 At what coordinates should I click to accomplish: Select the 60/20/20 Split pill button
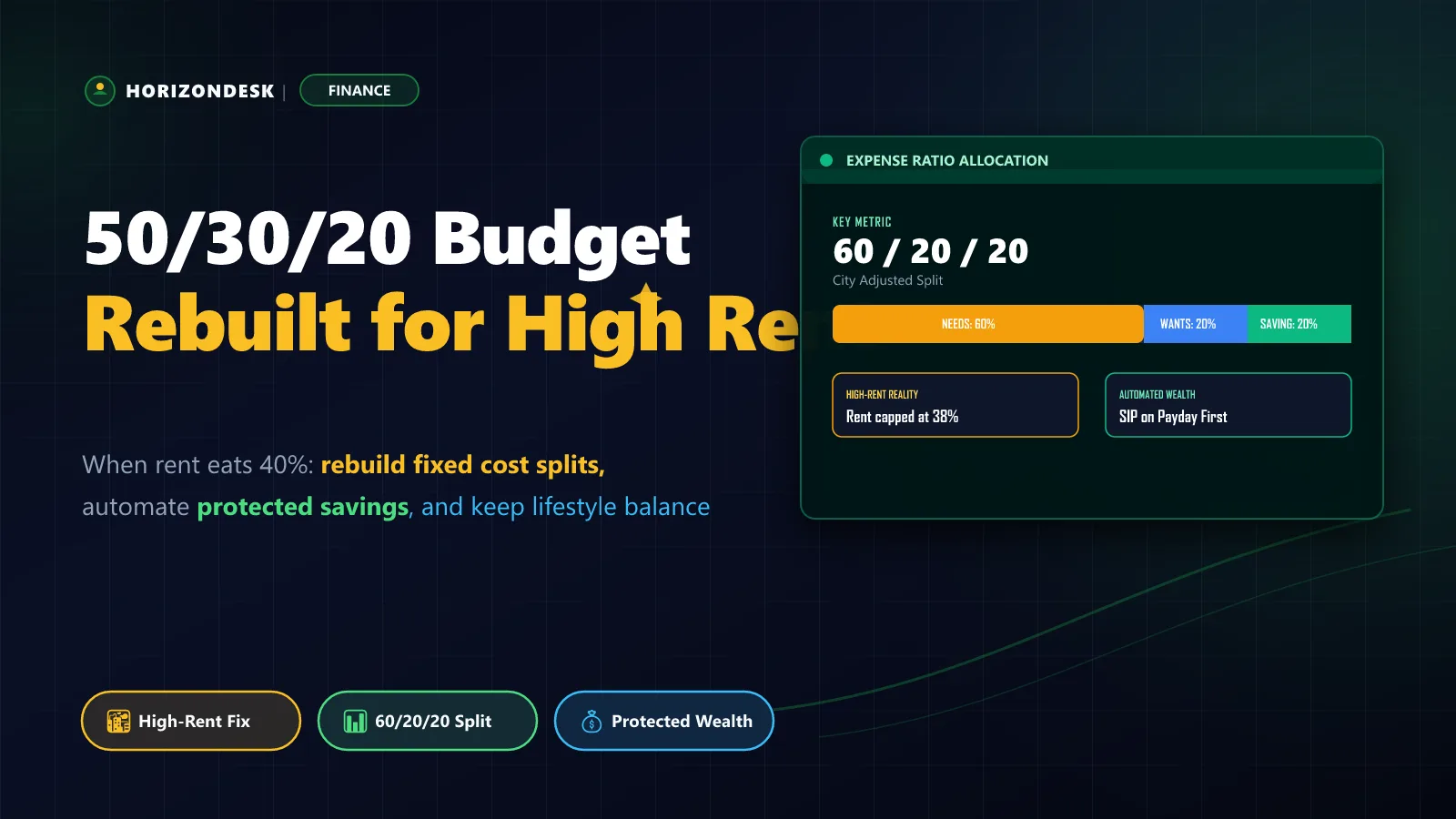tap(428, 721)
